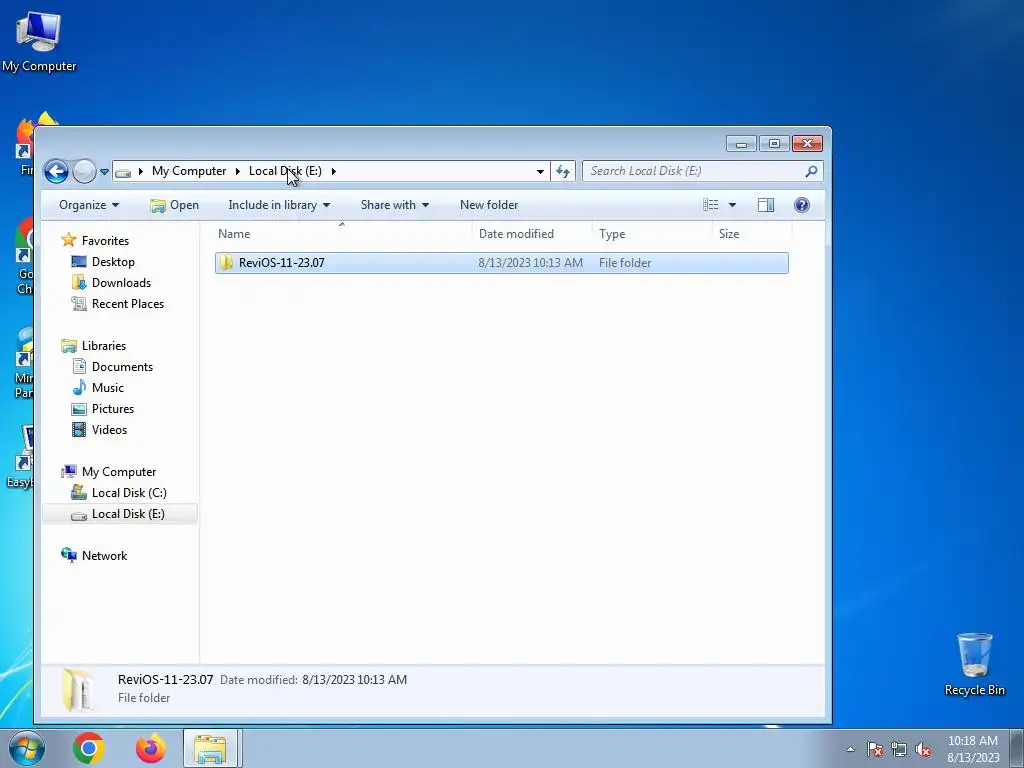Select Libraries in navigation pane

(104, 345)
